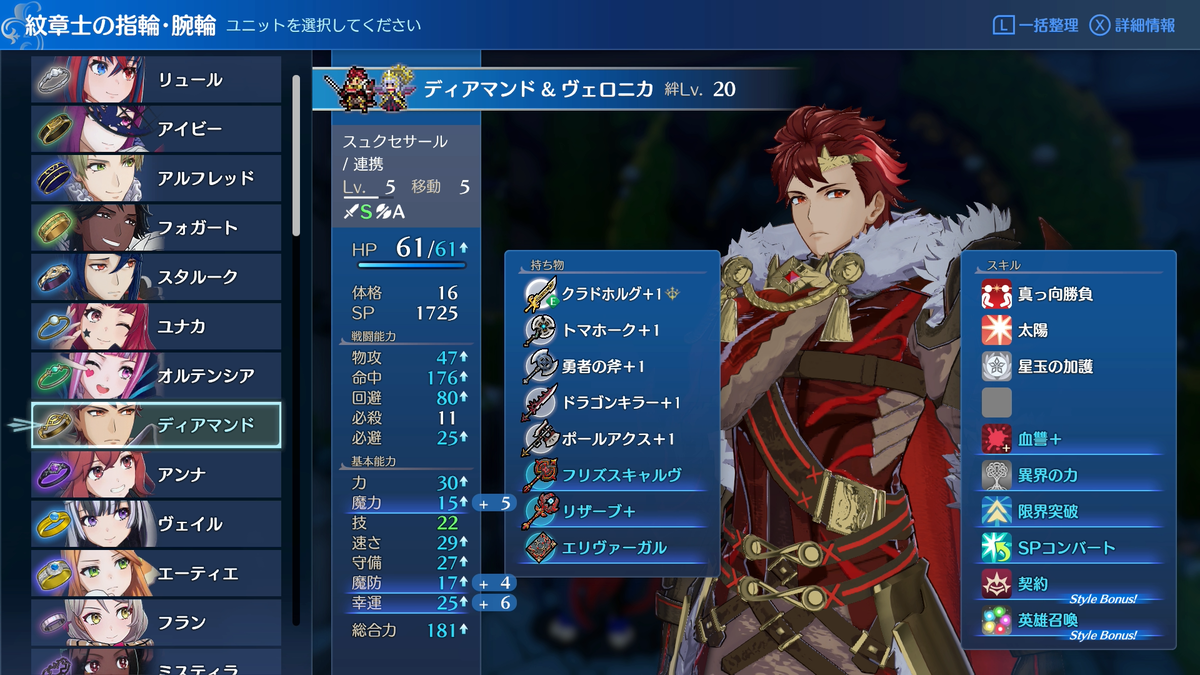This screenshot has height=675, width=1200.
Task: Select the クラドホルグ+1 sword icon
Action: (540, 295)
